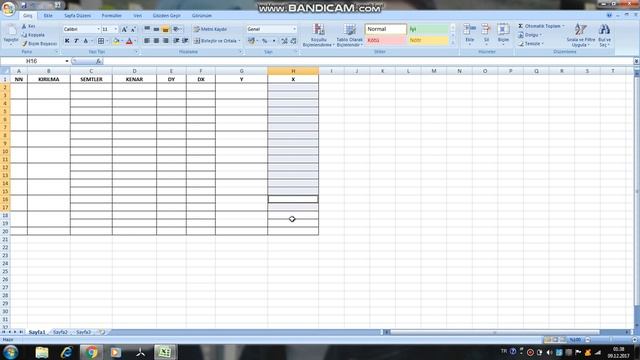Open Tablo Olarak Biçimlendir menu

350,35
